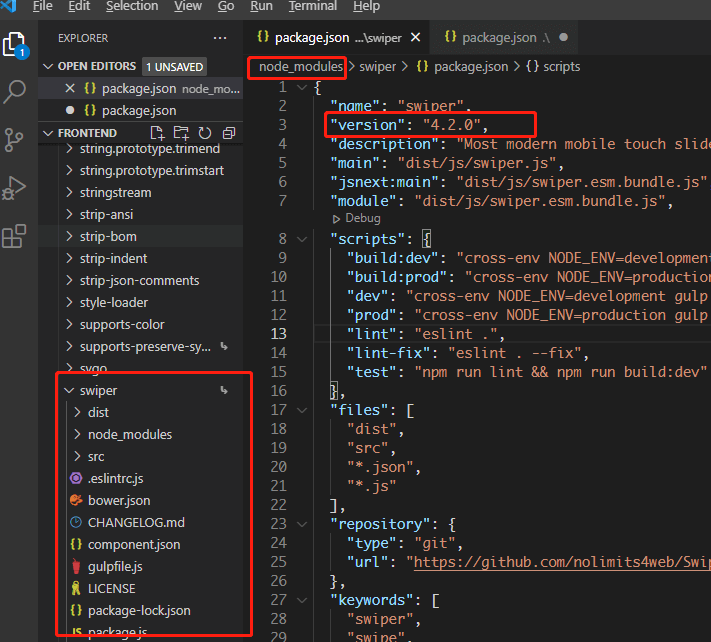711x642 pixels.
Task: Click the VS Code logo icon
Action: coord(9,6)
